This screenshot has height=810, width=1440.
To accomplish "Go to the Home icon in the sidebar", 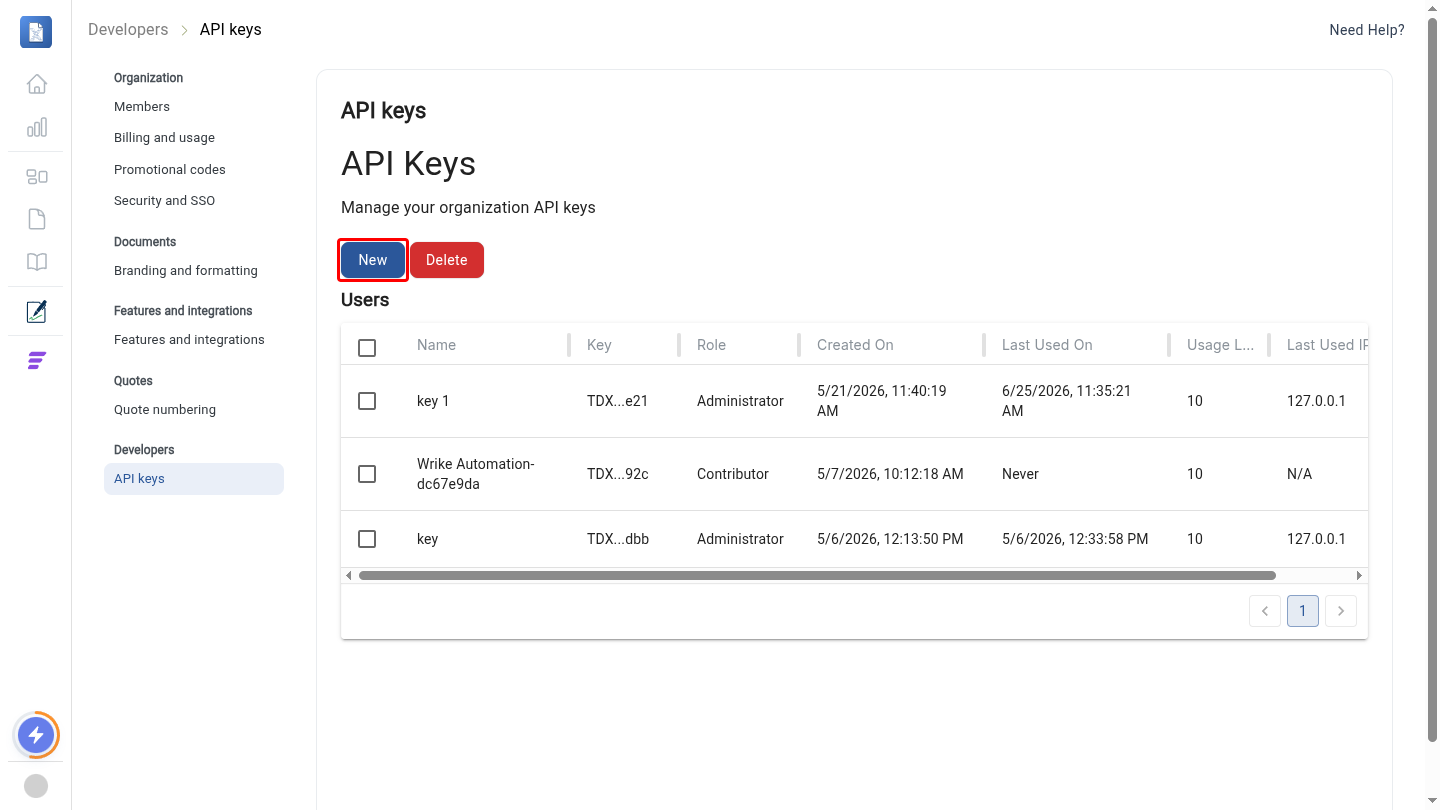I will (37, 84).
